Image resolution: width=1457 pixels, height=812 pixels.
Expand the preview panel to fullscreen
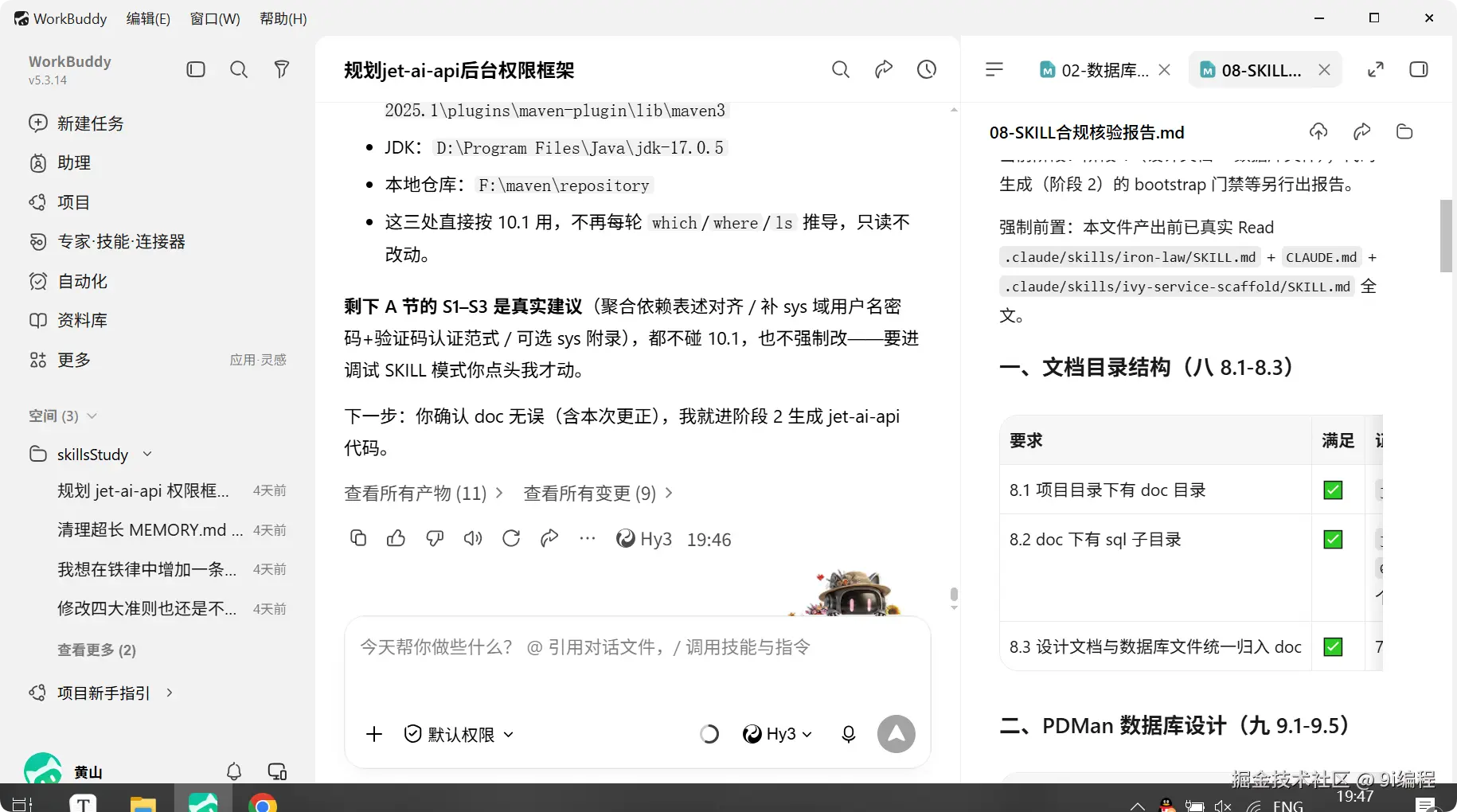pyautogui.click(x=1376, y=70)
